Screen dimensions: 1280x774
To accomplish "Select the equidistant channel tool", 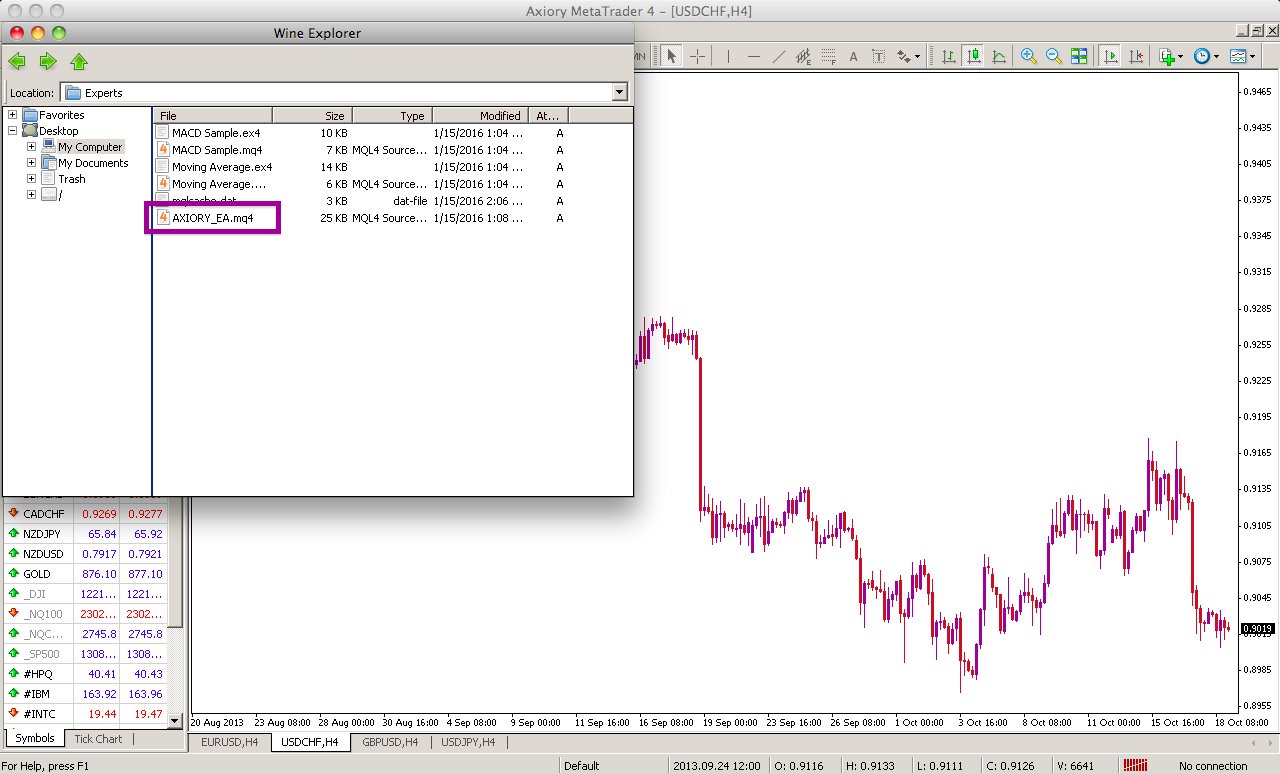I will 803,56.
